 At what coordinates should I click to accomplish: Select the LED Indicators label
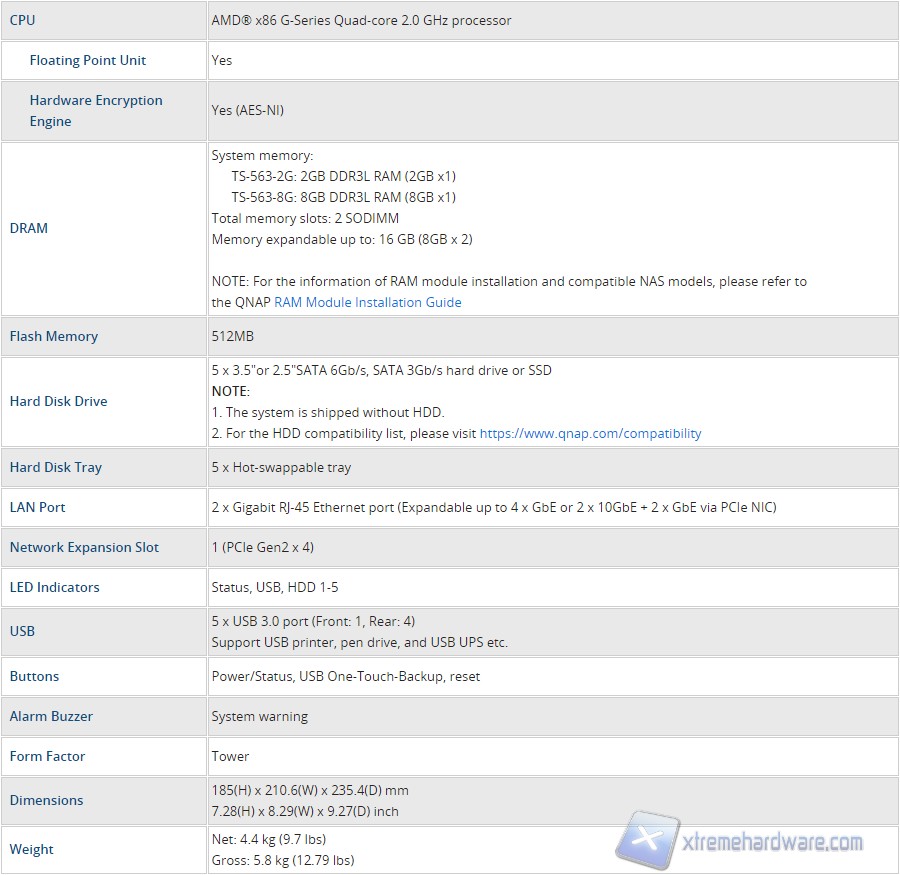pyautogui.click(x=55, y=587)
